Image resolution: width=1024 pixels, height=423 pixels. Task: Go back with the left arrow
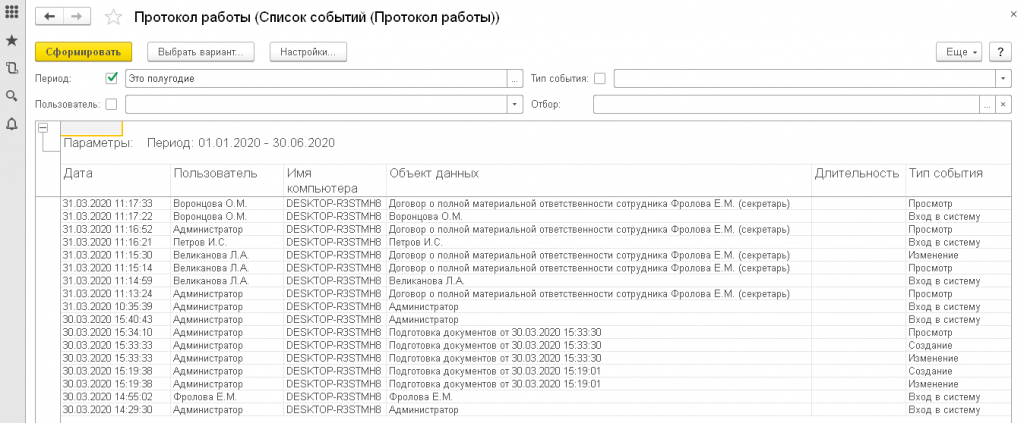pos(50,18)
